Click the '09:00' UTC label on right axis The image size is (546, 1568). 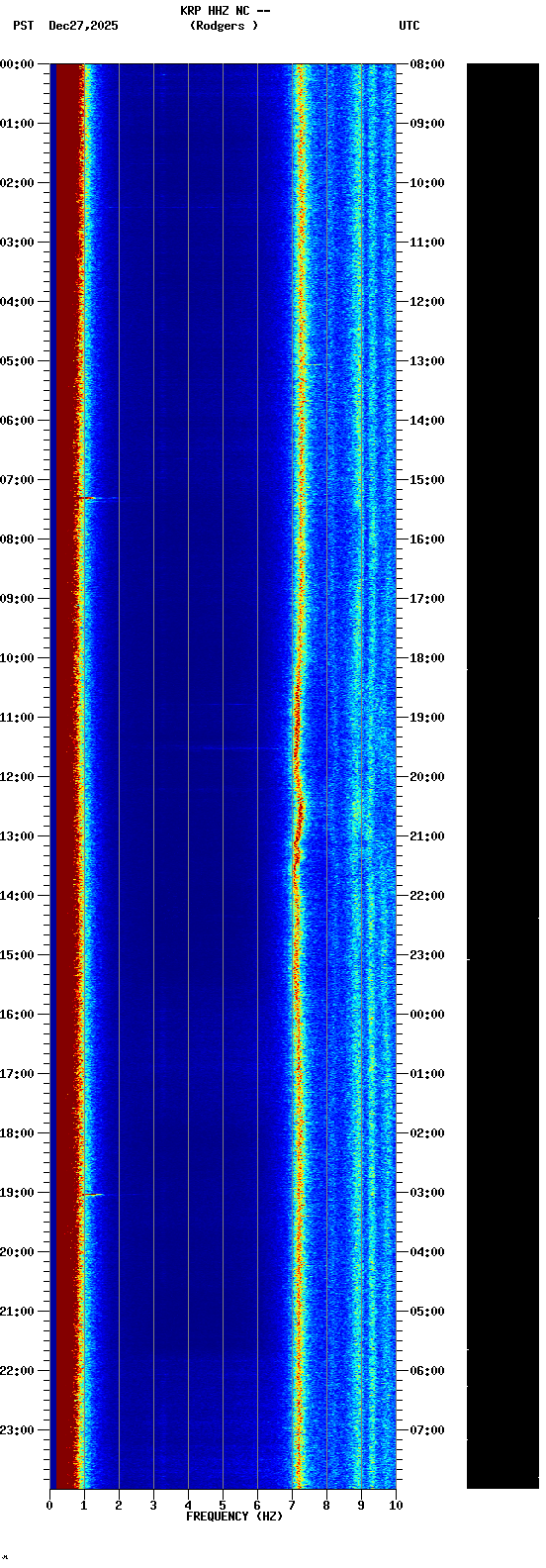pos(427,124)
